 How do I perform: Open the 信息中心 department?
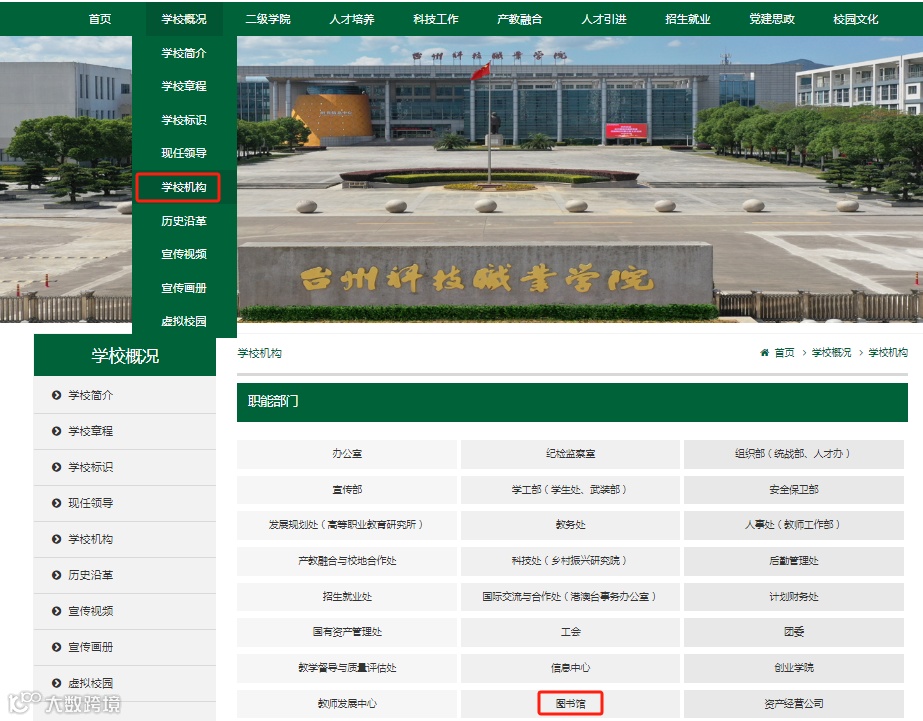point(570,668)
